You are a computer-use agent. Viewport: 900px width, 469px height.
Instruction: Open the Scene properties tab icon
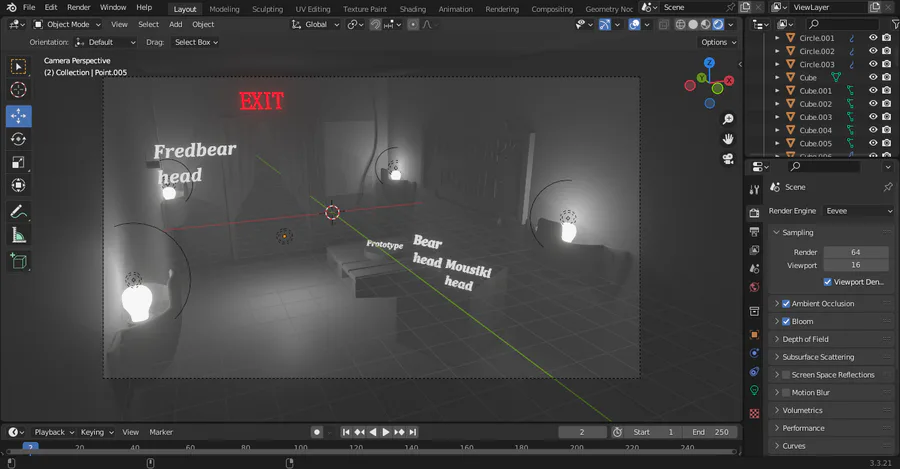(754, 268)
